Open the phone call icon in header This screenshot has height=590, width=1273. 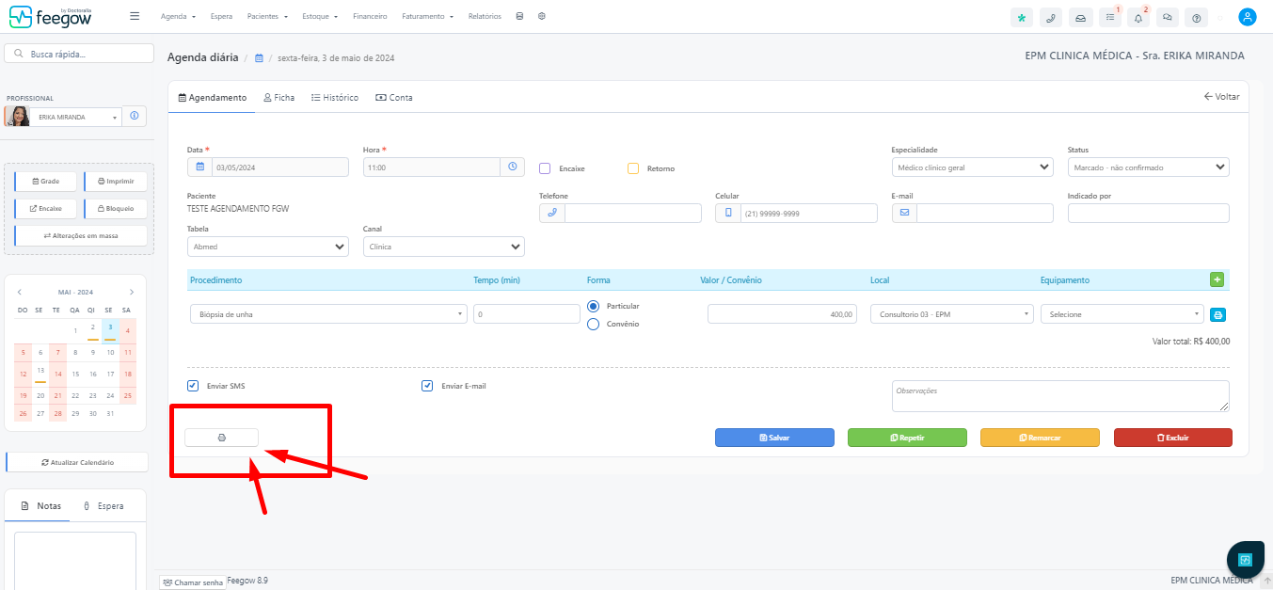tap(1050, 17)
